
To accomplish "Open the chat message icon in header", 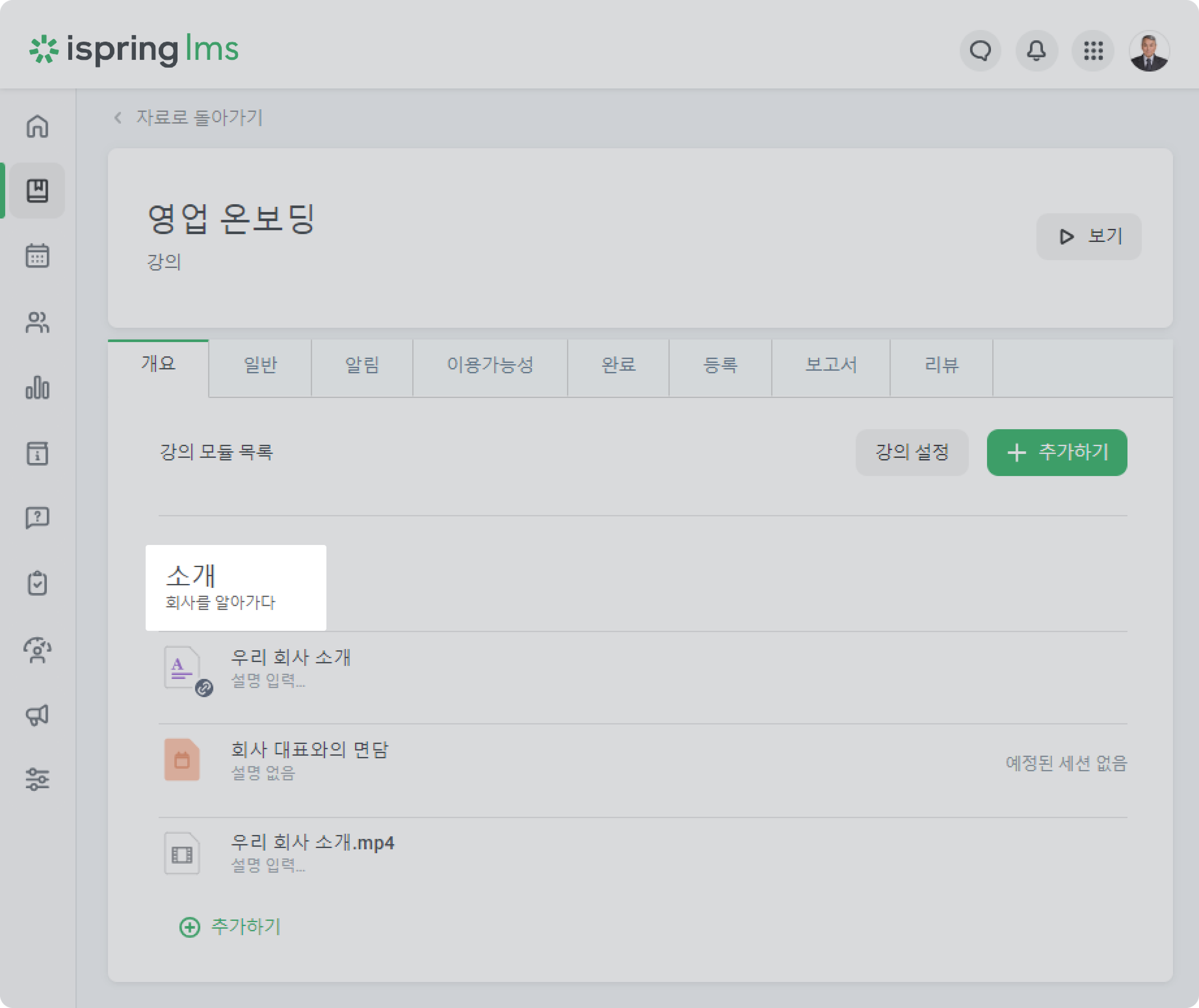I will pos(980,51).
